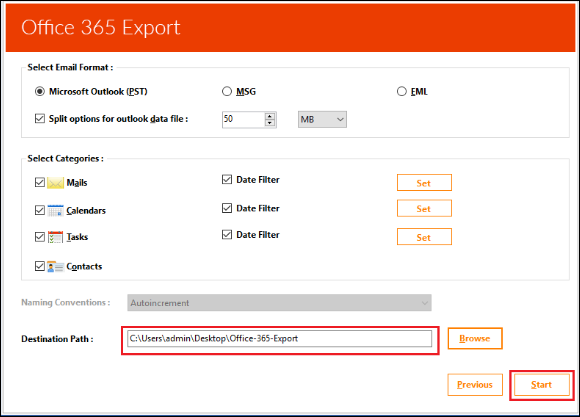The width and height of the screenshot is (580, 417).
Task: Click the Calendars grid icon
Action: (55, 210)
